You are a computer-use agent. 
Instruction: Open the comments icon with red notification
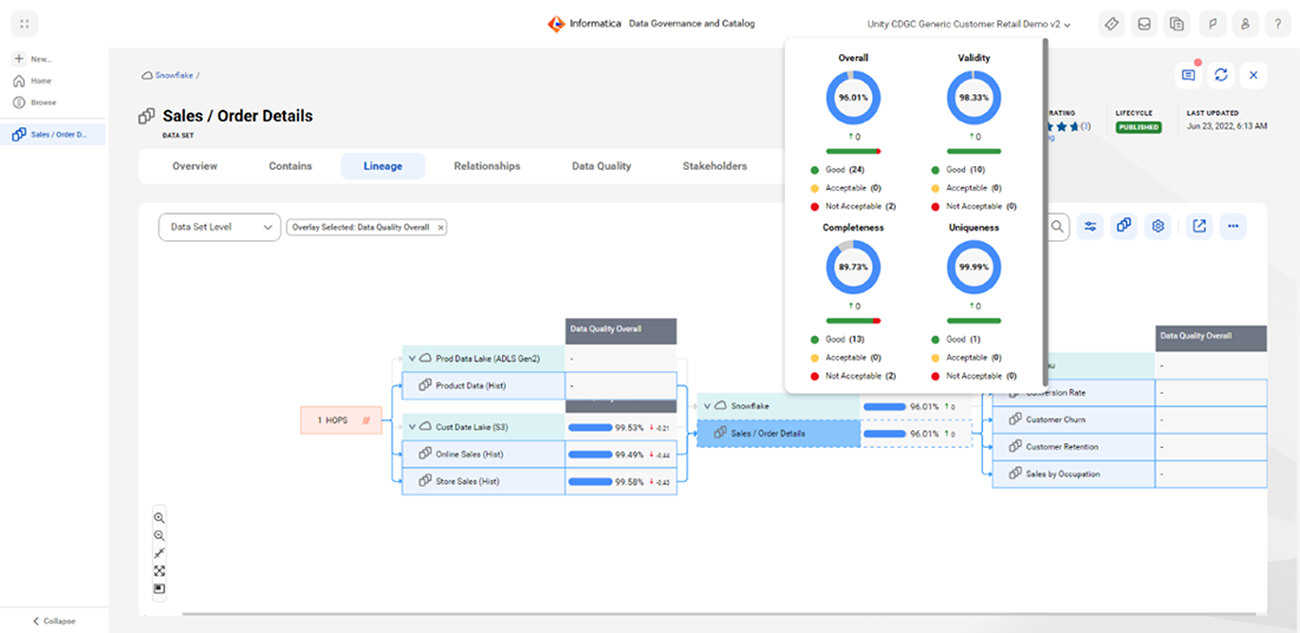pos(1188,75)
